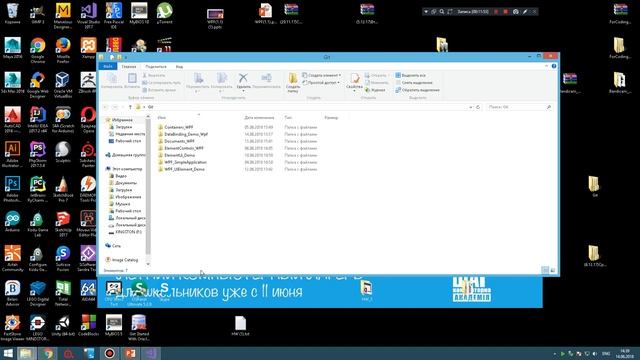Click the Select none ribbon button
640x360 pixels.
click(x=414, y=83)
